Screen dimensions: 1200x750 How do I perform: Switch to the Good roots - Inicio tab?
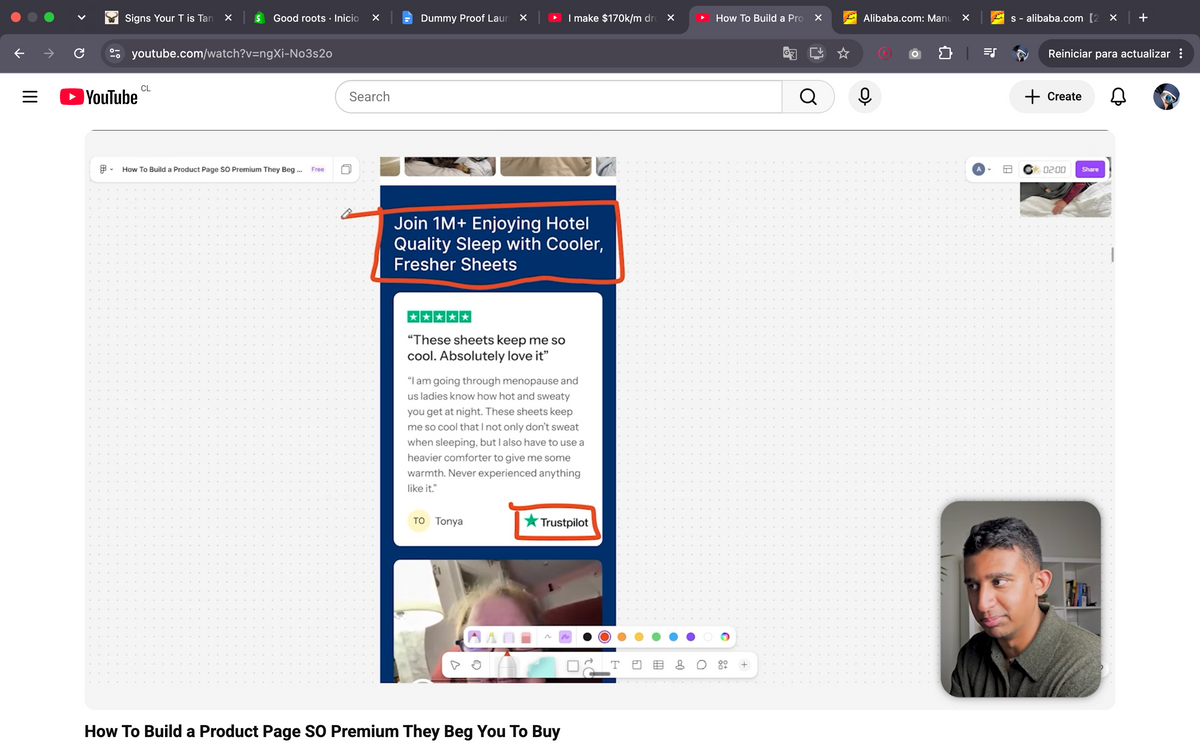[316, 18]
